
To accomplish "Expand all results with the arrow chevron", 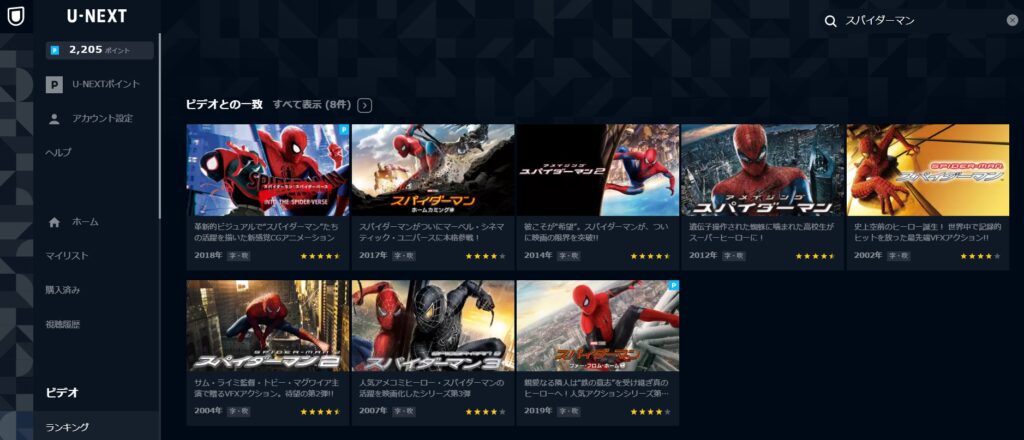I will click(x=365, y=105).
